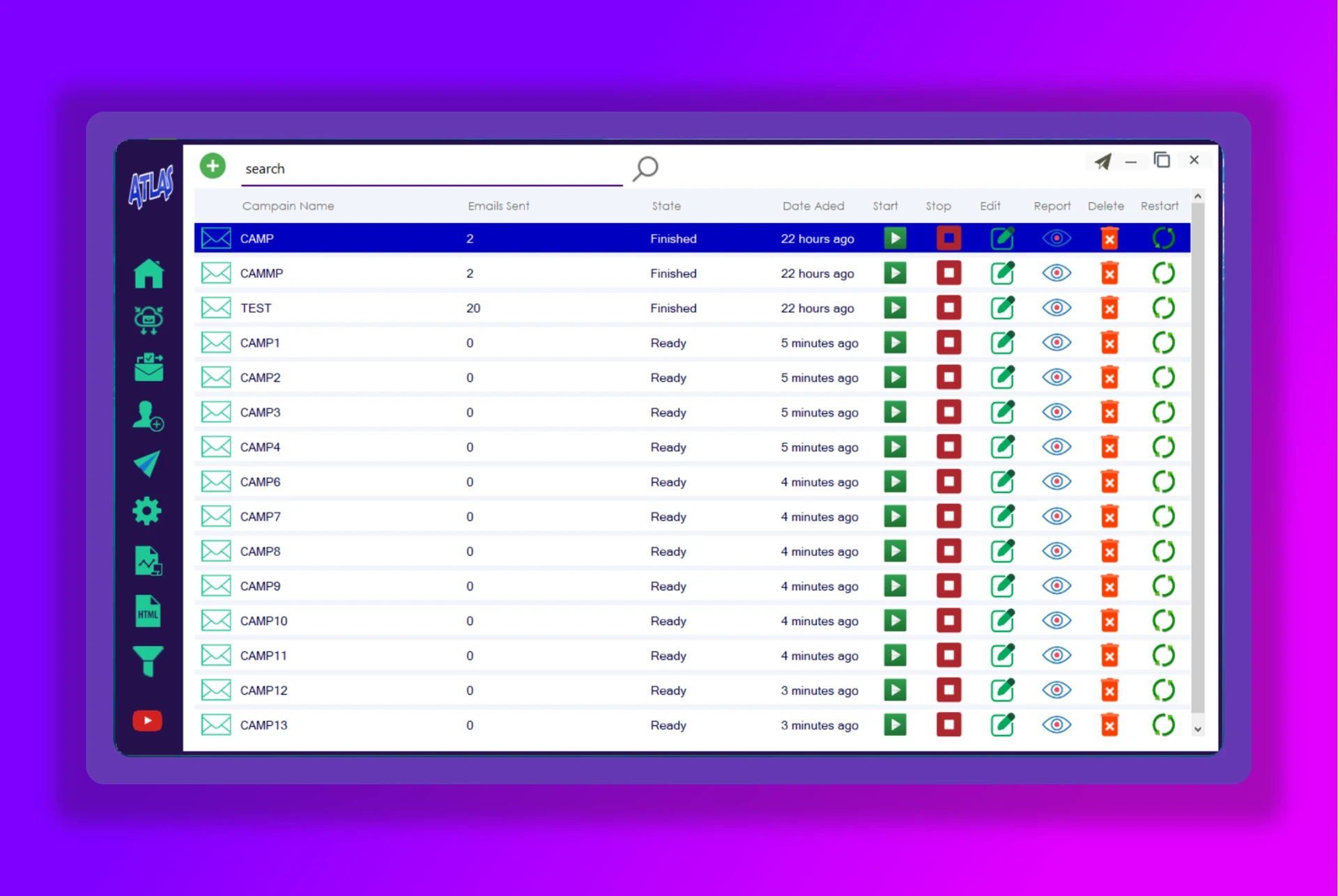Sort by Emails Sent column header

[x=498, y=206]
